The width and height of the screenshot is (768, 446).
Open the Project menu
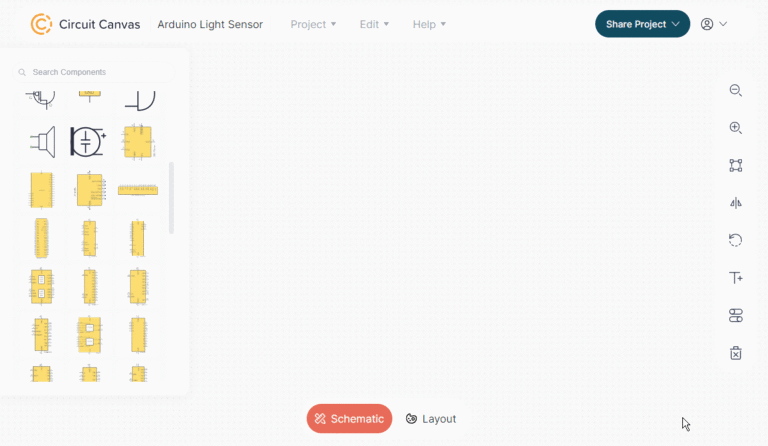coord(313,24)
